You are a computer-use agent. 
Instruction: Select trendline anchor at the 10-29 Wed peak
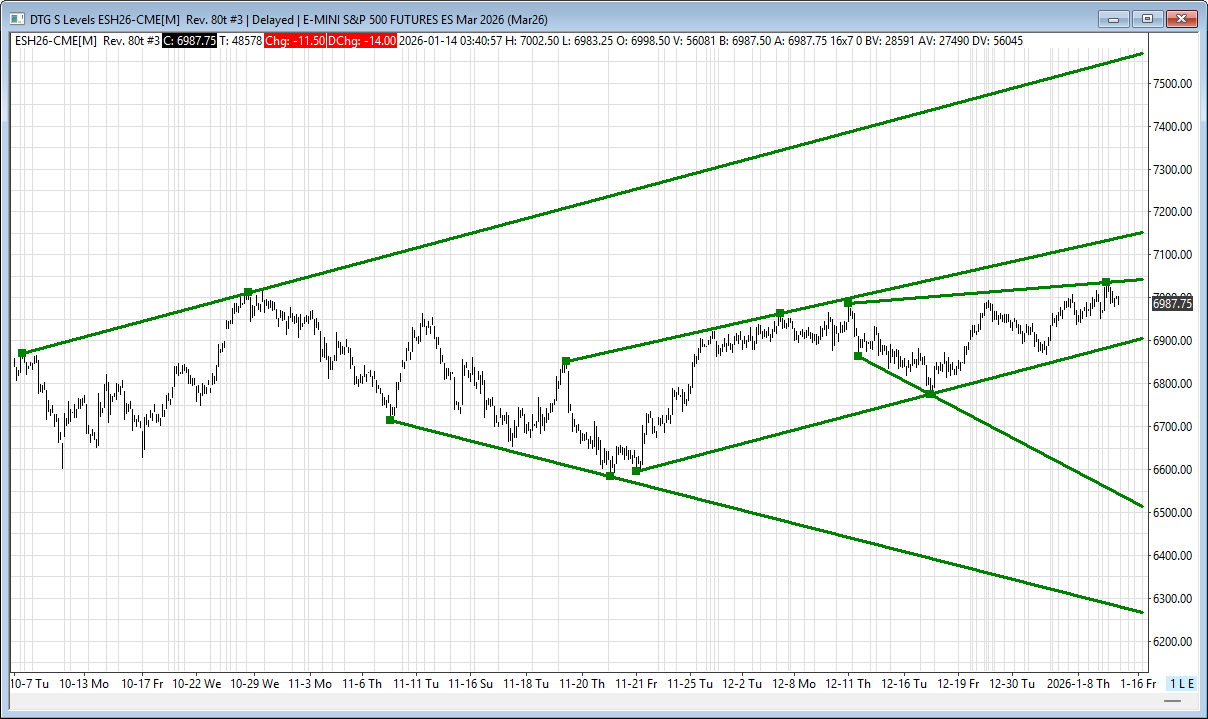[248, 292]
